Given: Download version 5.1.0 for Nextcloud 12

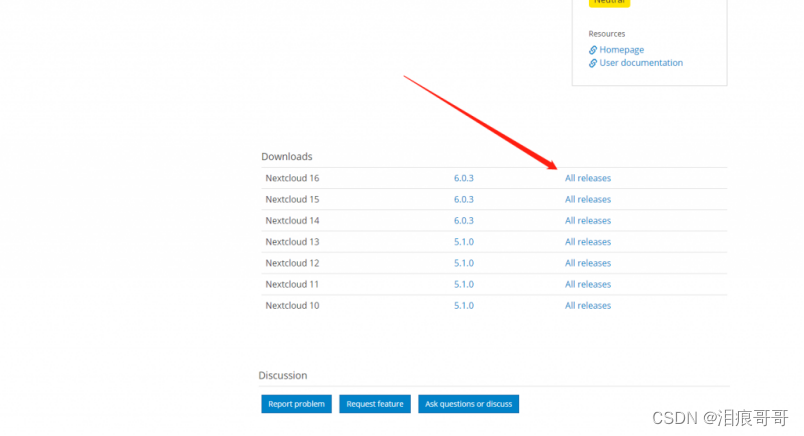Looking at the screenshot, I should [x=464, y=263].
